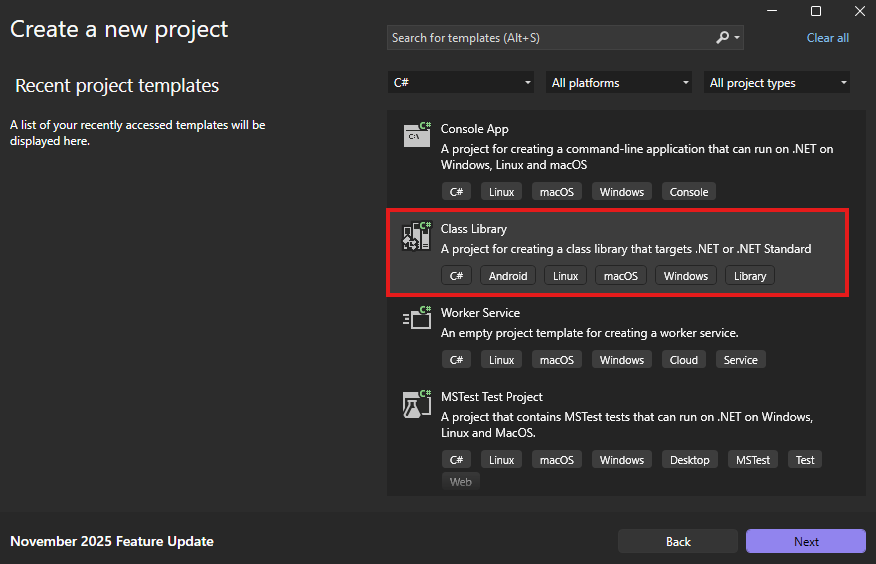This screenshot has height=564, width=876.
Task: Click the Next button
Action: click(806, 541)
